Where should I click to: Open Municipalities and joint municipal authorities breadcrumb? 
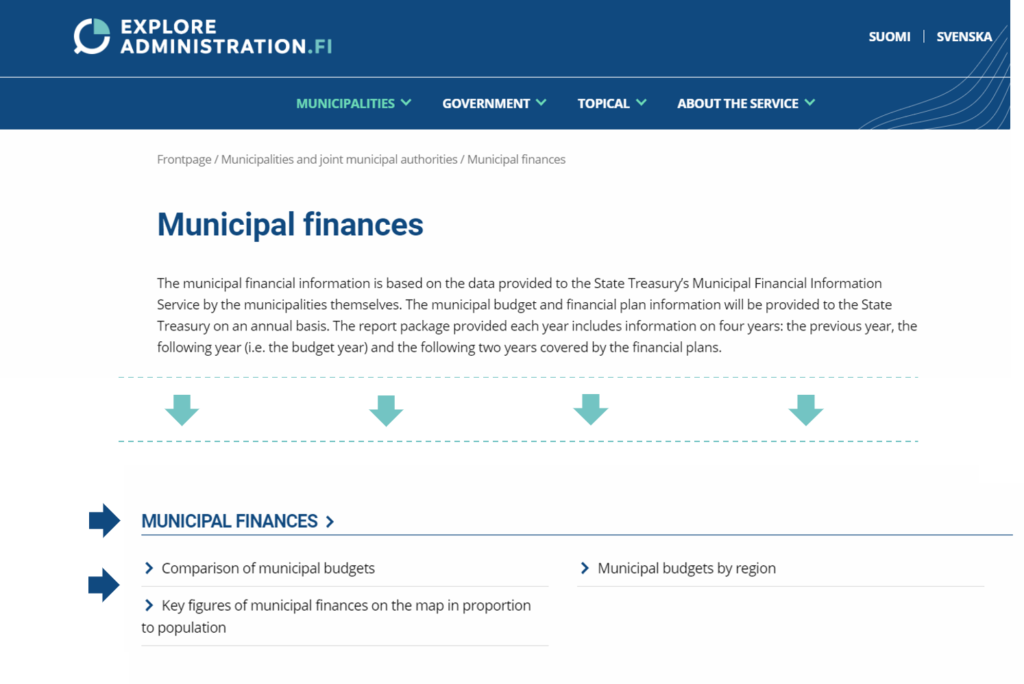point(339,159)
